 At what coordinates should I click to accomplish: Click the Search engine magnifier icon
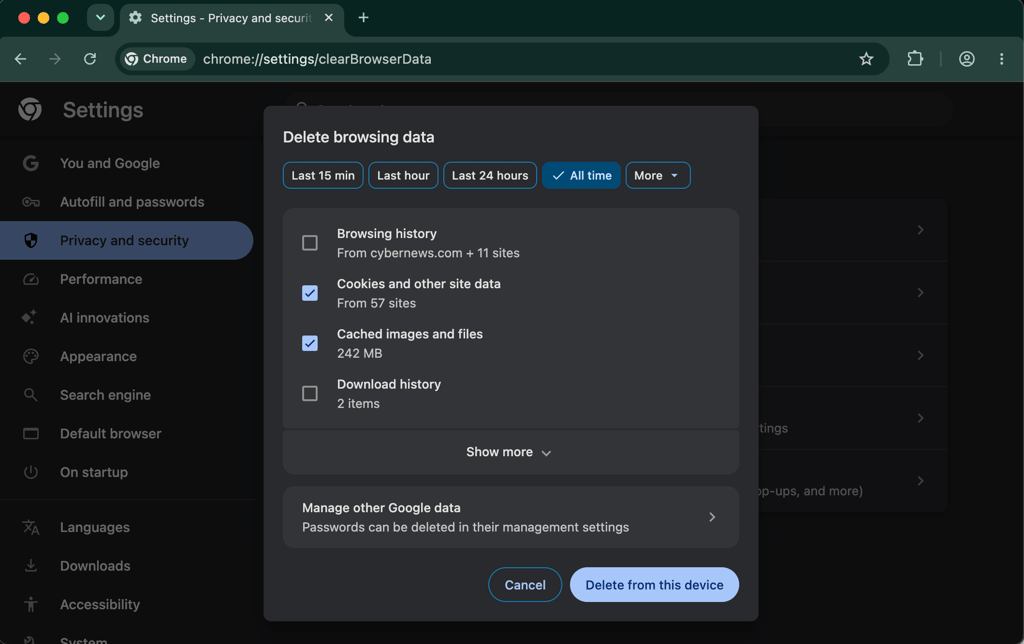31,394
